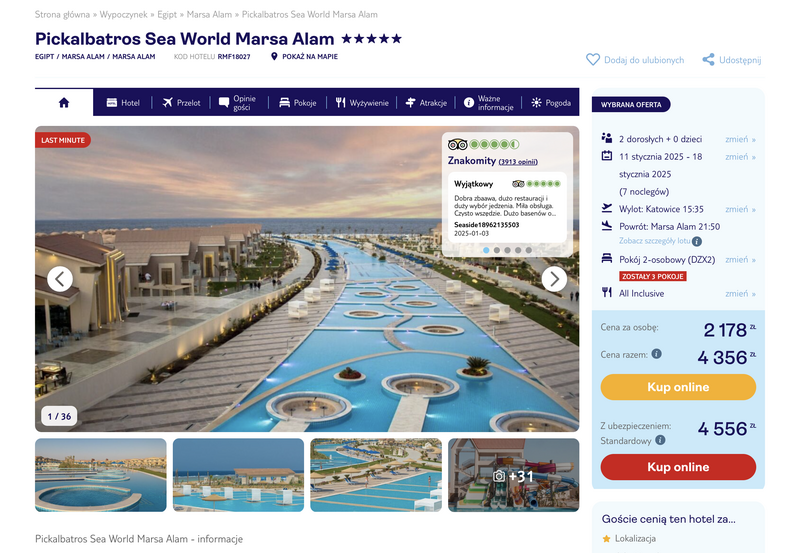Open flight details info icon
The height and width of the screenshot is (553, 800).
(x=697, y=241)
